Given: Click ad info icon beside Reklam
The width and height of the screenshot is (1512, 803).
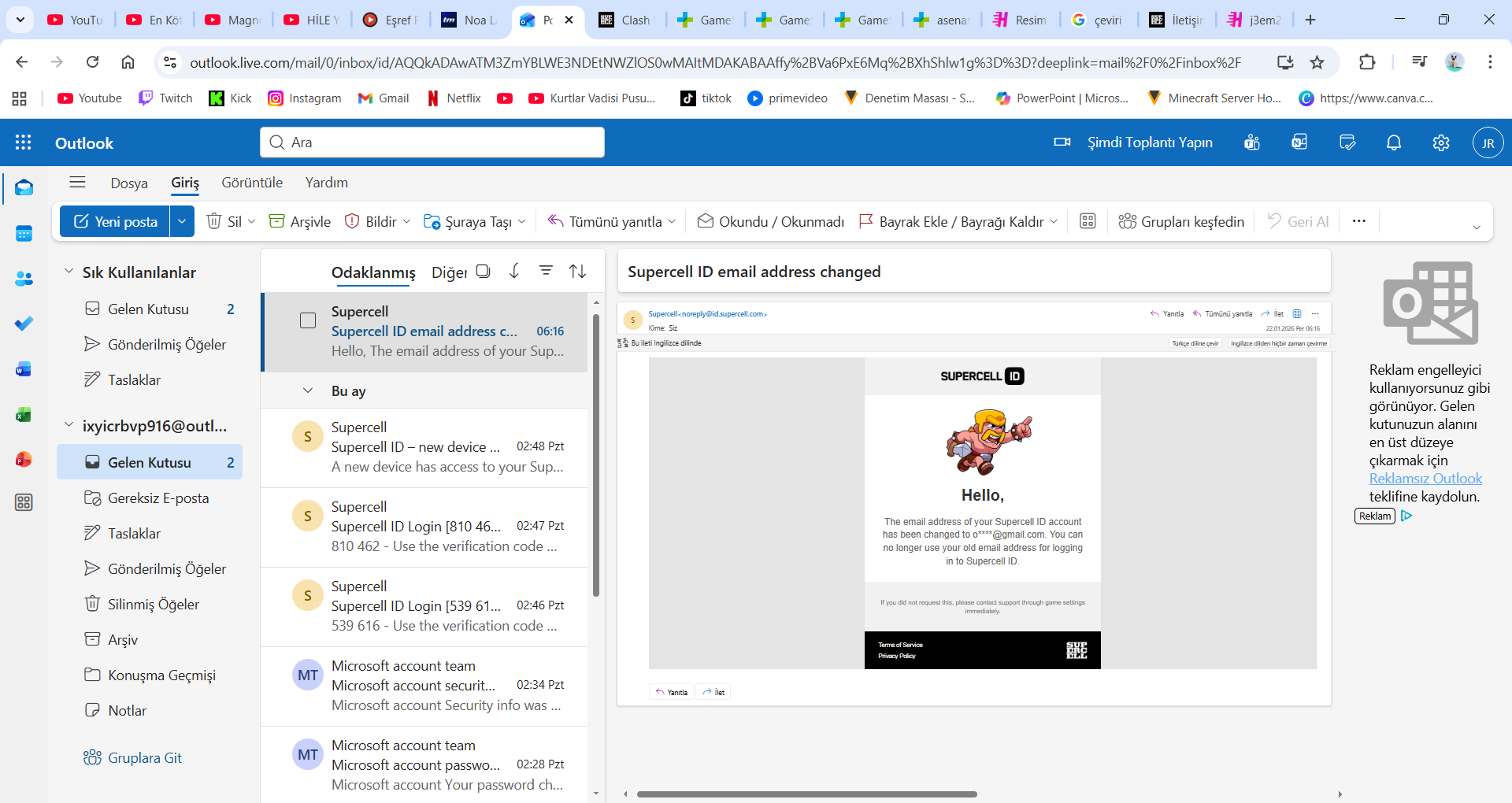Looking at the screenshot, I should (1406, 516).
